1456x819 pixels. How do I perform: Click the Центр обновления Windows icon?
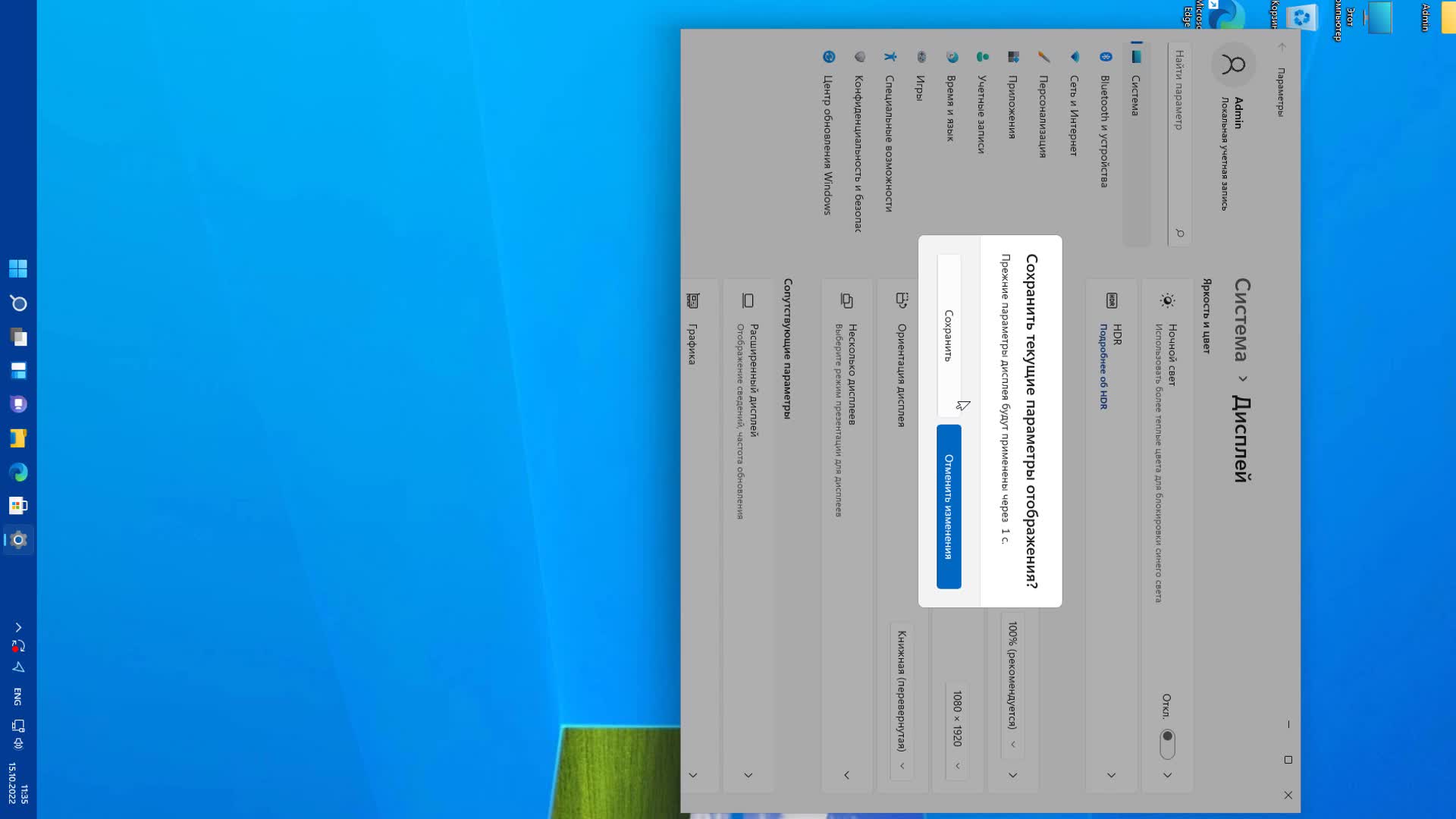pos(828,57)
